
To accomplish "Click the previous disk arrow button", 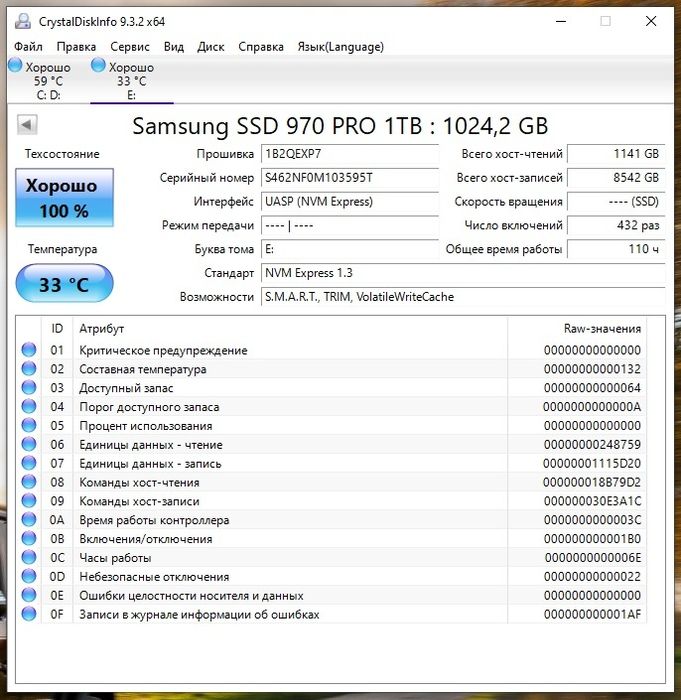I will (x=27, y=124).
